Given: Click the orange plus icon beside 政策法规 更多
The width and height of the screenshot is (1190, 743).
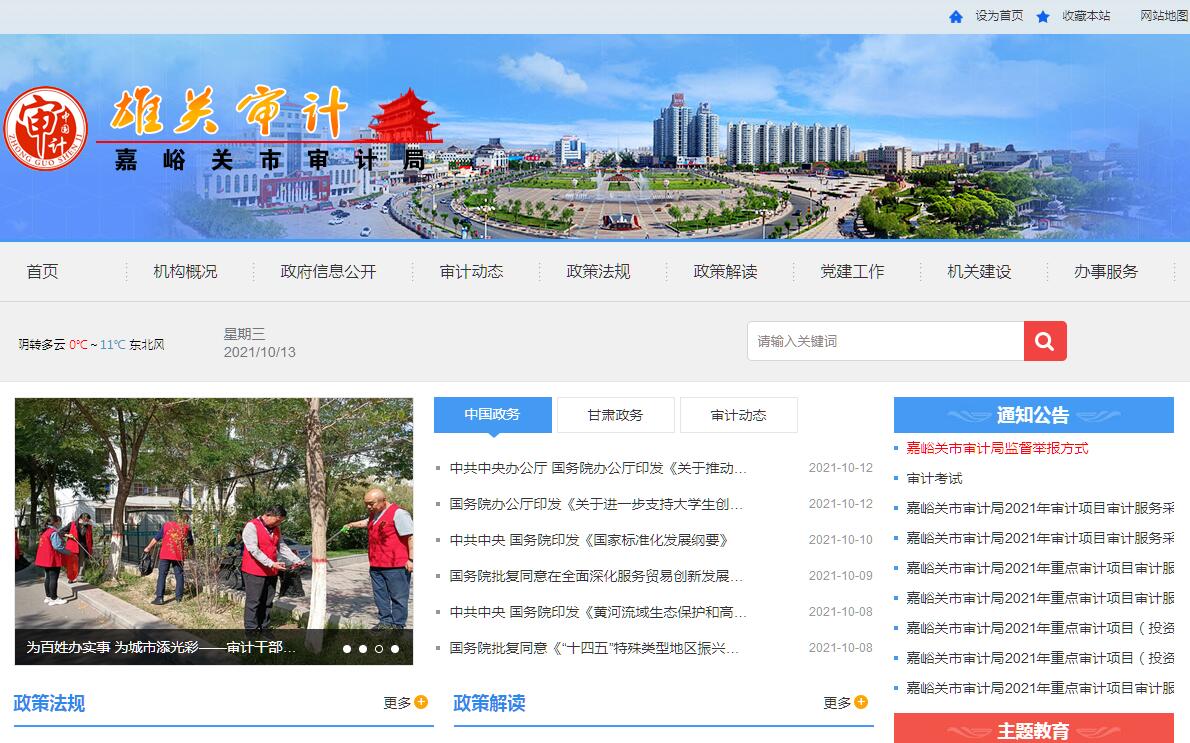Looking at the screenshot, I should tap(421, 702).
